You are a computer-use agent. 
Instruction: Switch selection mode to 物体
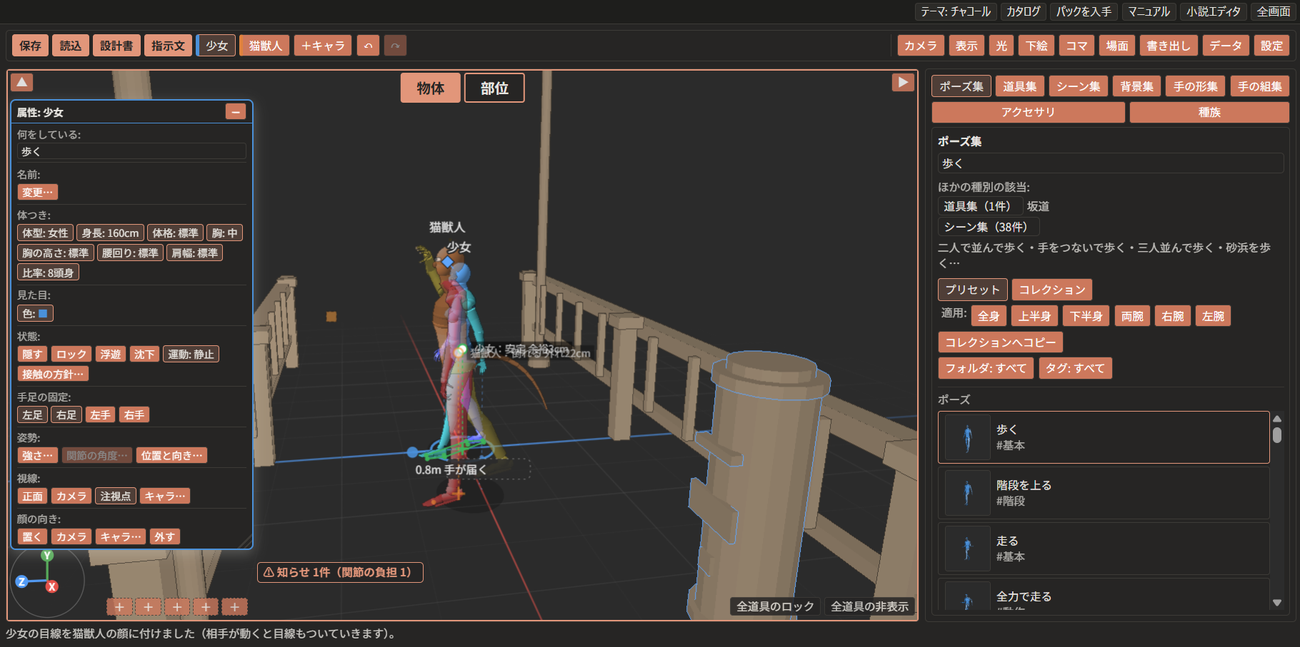pos(431,88)
